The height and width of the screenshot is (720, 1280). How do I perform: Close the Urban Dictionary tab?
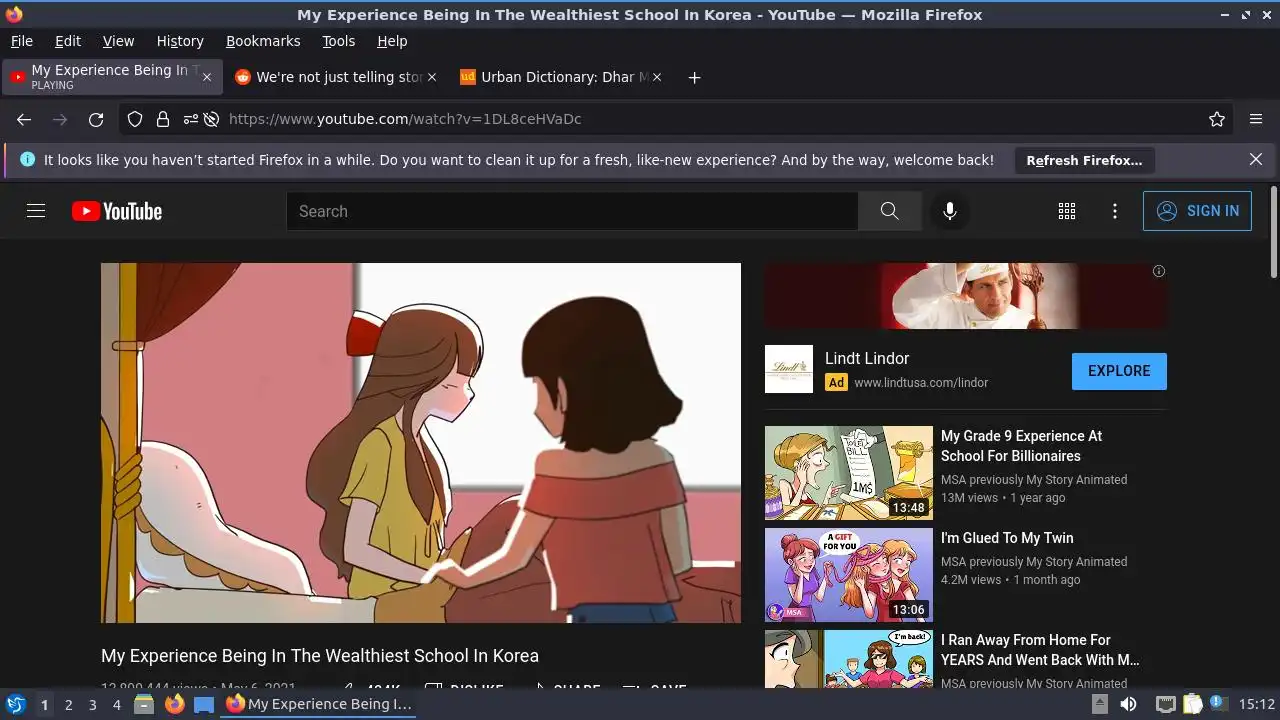[x=657, y=77]
